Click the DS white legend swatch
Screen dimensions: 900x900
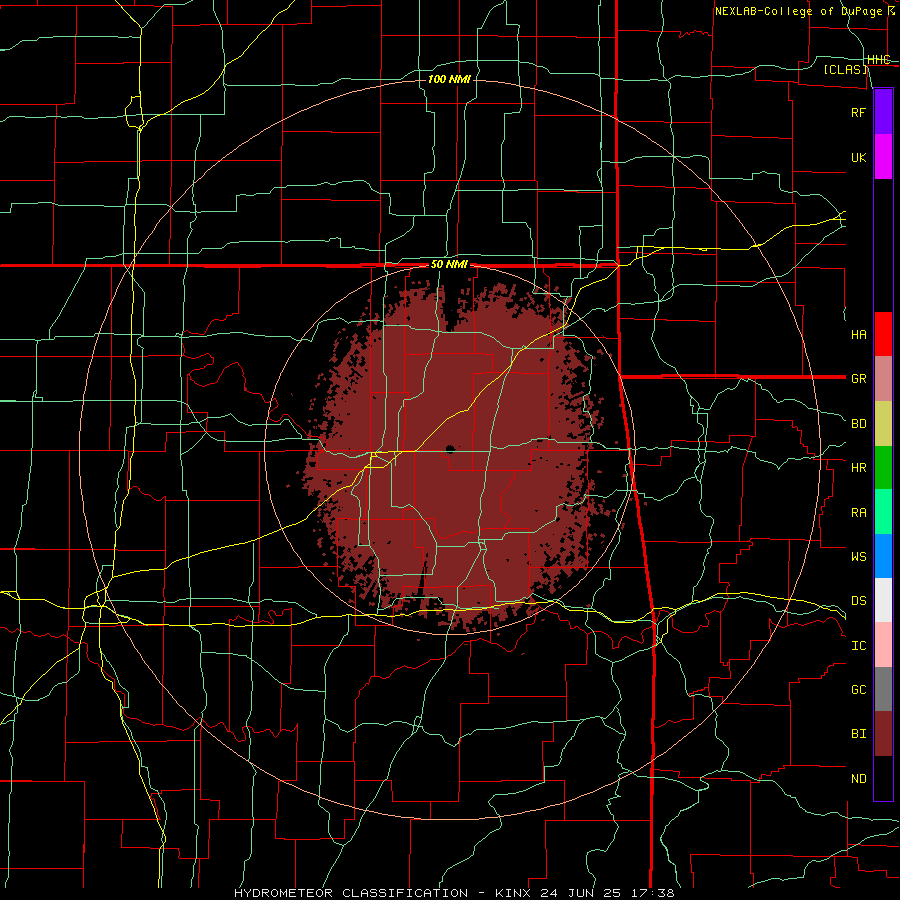[883, 600]
